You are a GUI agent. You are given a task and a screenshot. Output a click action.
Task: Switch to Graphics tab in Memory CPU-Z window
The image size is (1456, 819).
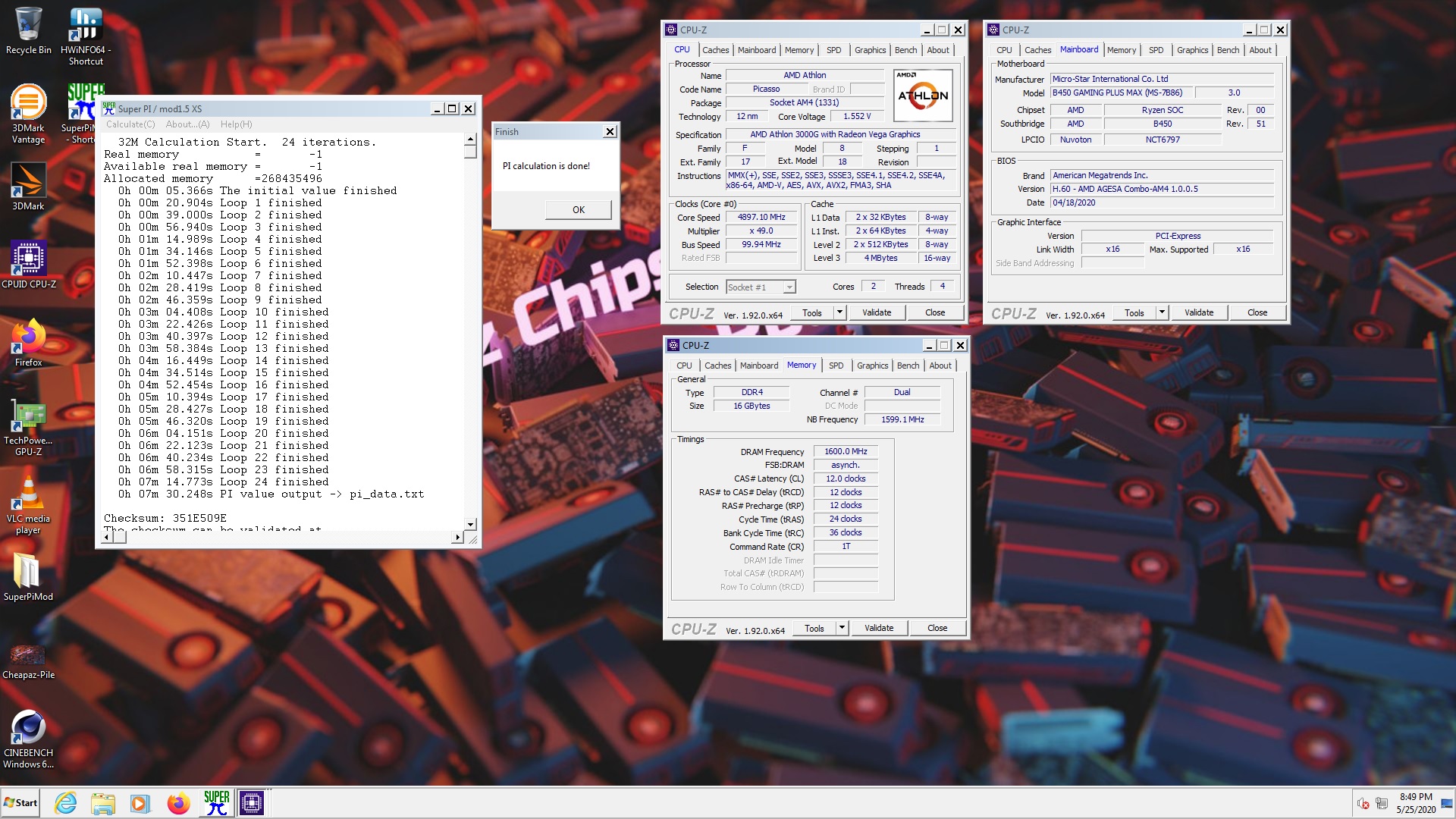(x=872, y=366)
